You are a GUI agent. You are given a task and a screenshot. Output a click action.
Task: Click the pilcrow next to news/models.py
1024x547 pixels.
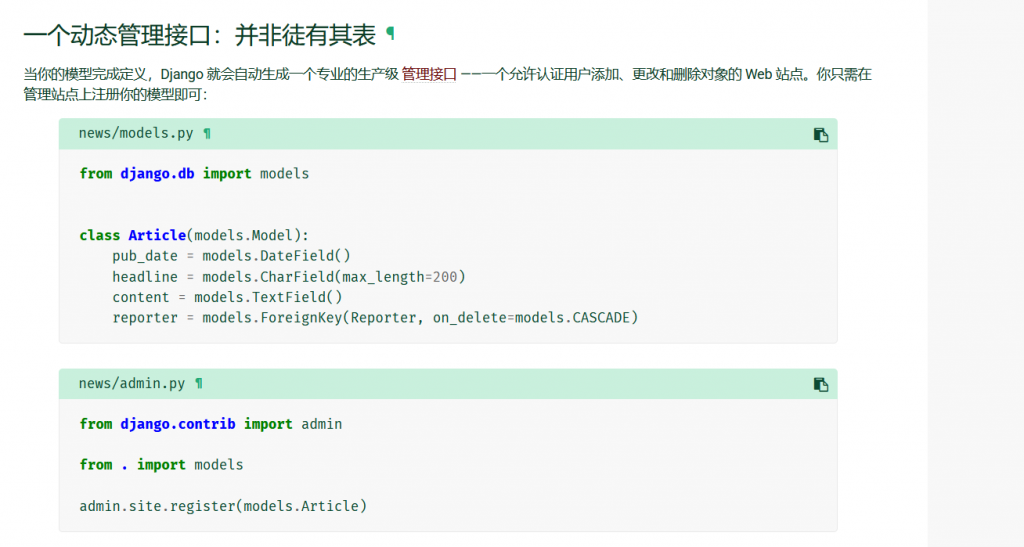click(x=207, y=134)
